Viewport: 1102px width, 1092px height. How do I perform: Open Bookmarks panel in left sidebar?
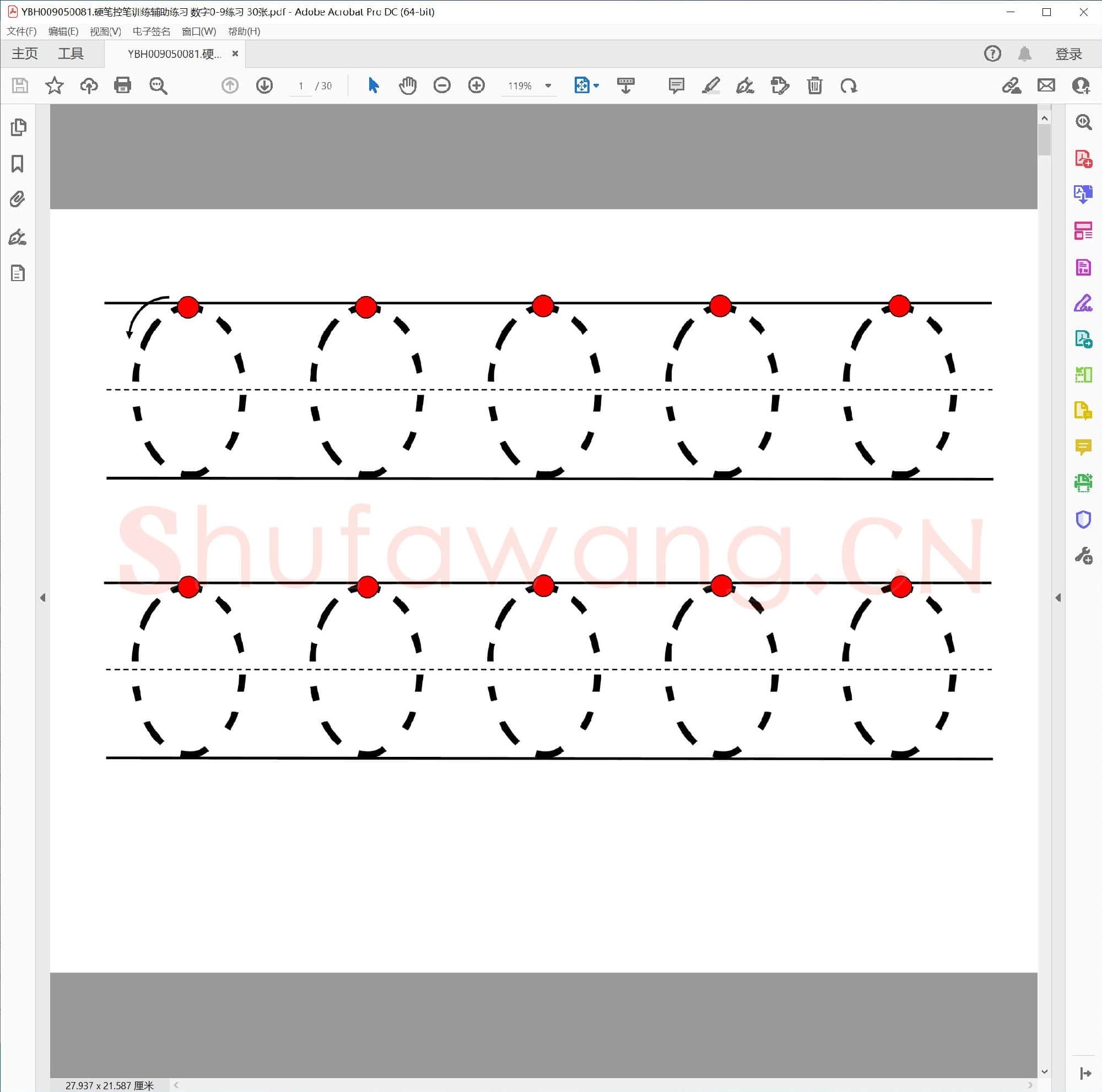(x=18, y=164)
